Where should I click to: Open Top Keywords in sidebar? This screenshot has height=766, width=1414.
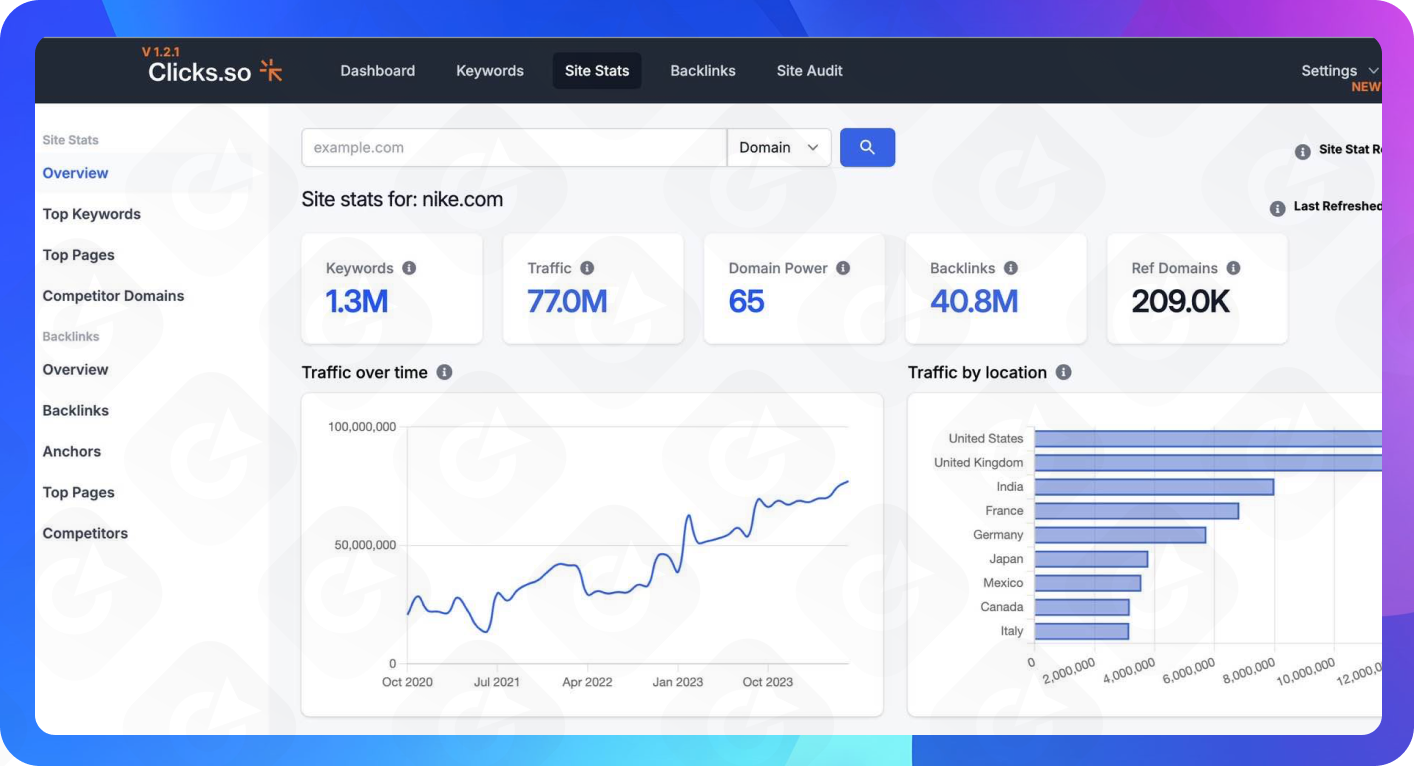tap(92, 214)
